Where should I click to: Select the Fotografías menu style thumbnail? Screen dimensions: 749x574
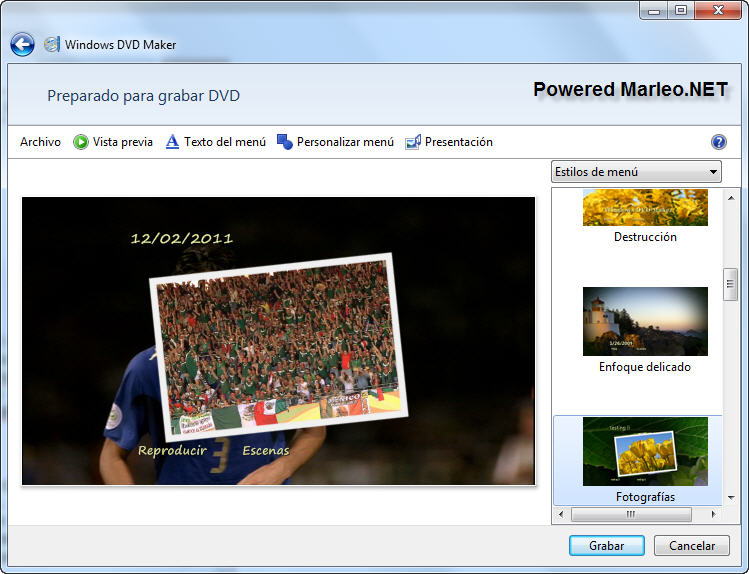coord(645,451)
